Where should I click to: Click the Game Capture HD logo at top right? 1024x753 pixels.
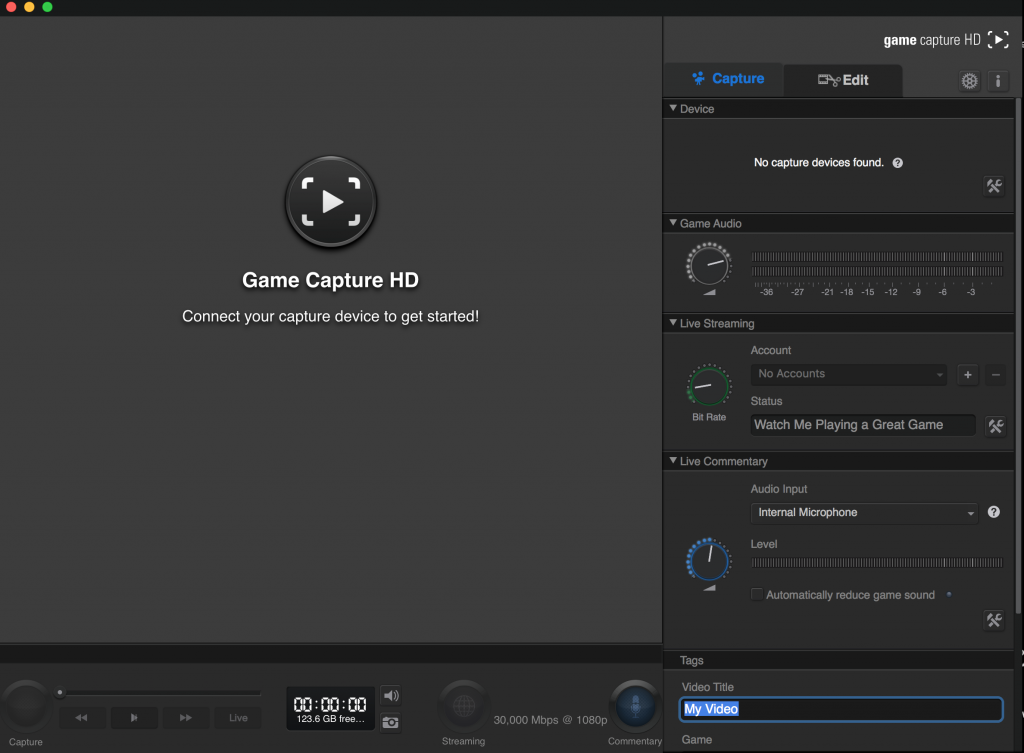tap(946, 40)
